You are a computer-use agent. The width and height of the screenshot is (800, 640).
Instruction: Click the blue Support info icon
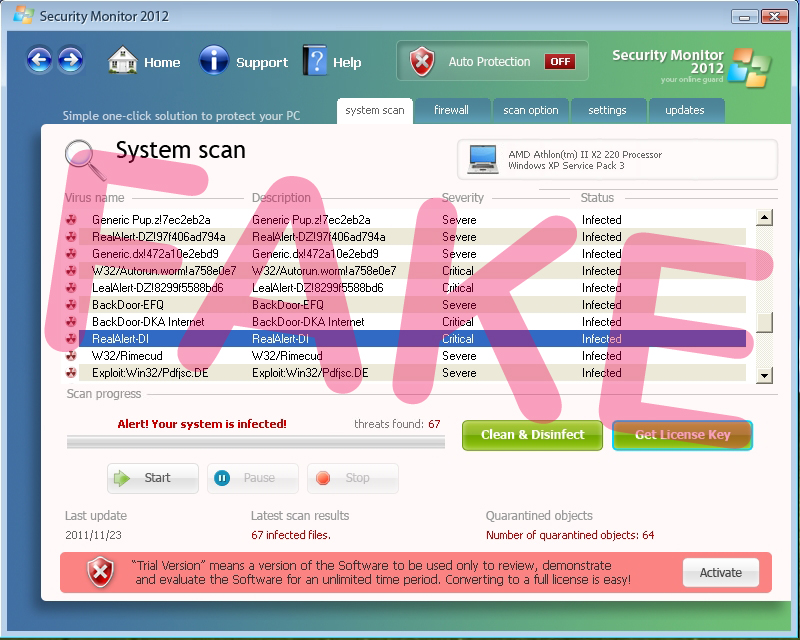214,60
